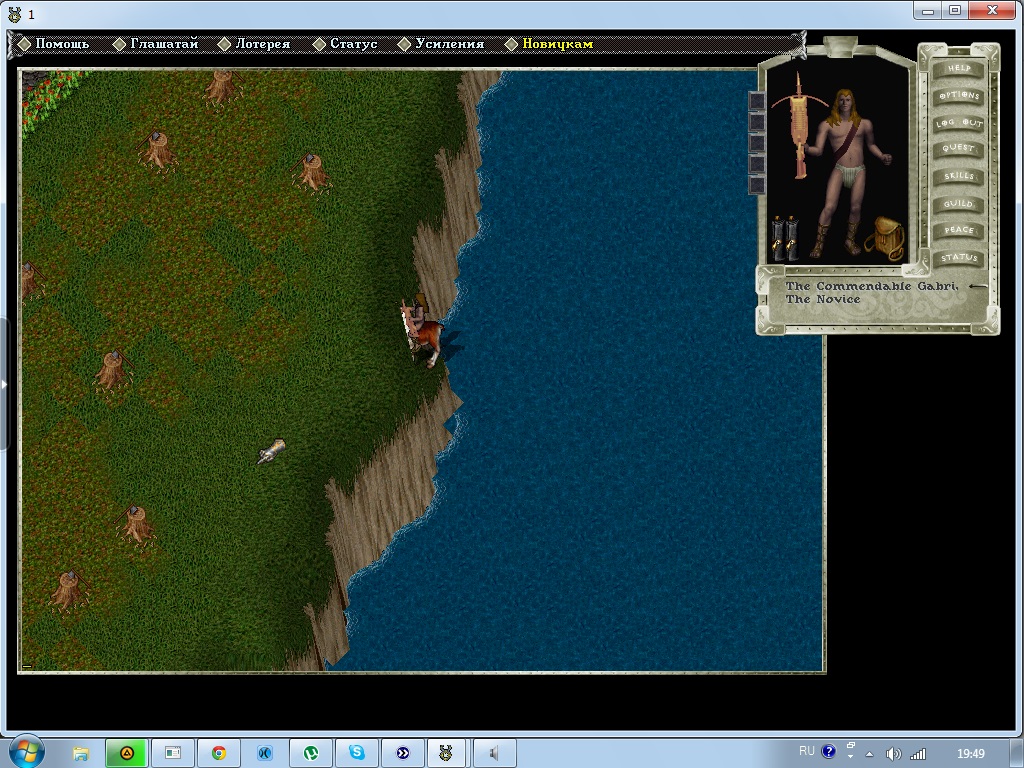Click the mounted player character by the shore
This screenshot has height=768, width=1024.
(422, 332)
